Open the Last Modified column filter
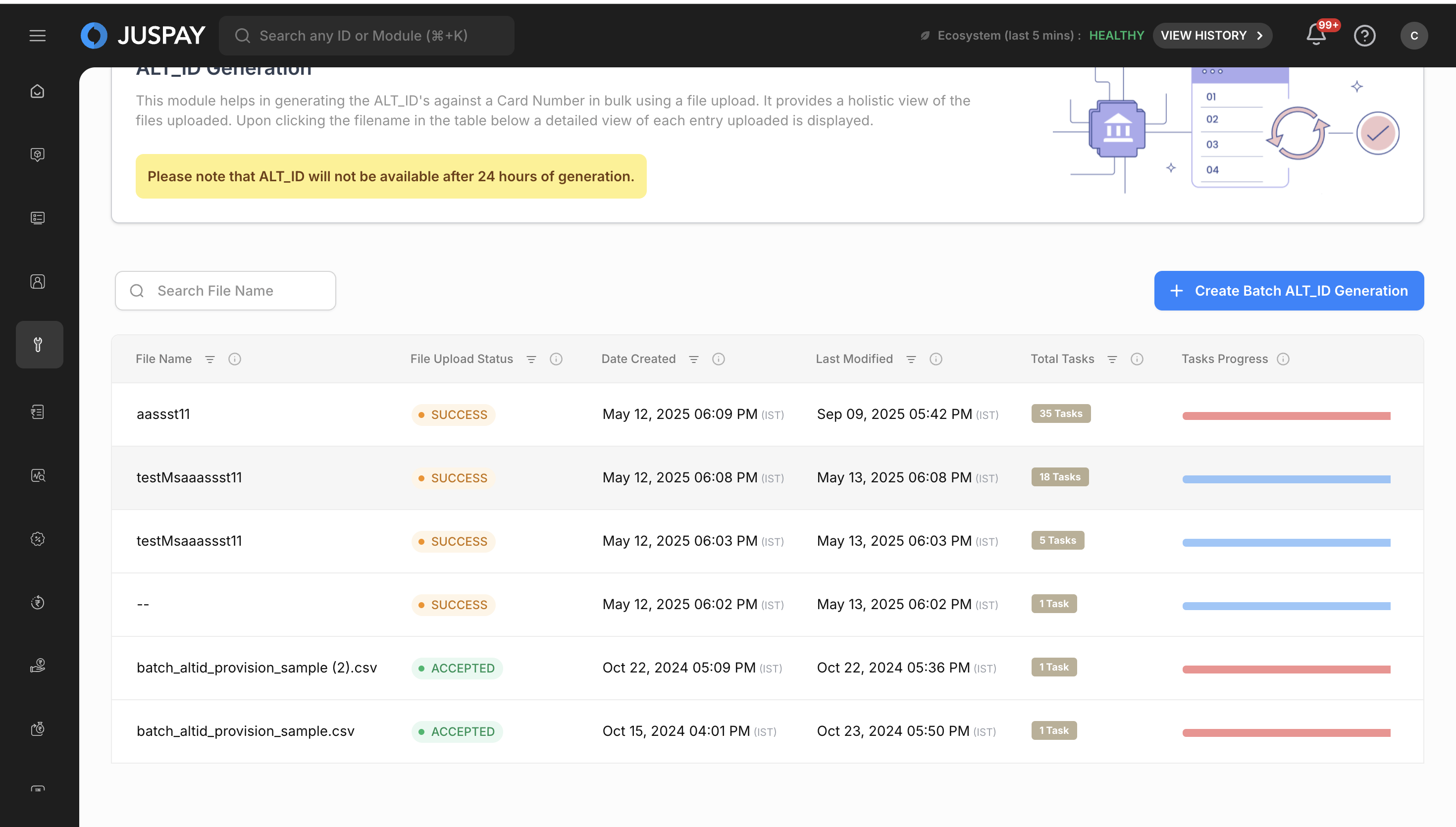The height and width of the screenshot is (827, 1456). point(911,359)
